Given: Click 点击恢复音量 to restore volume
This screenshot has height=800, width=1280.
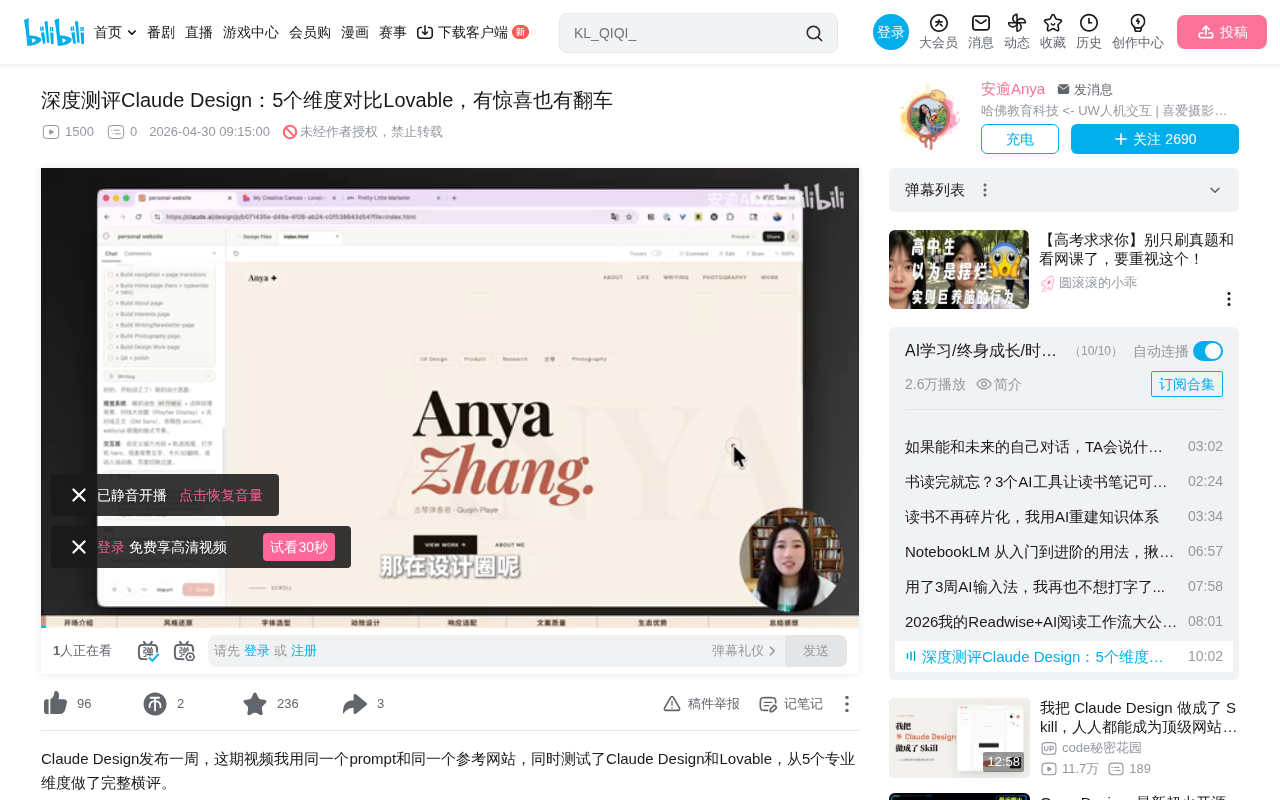Looking at the screenshot, I should 221,495.
